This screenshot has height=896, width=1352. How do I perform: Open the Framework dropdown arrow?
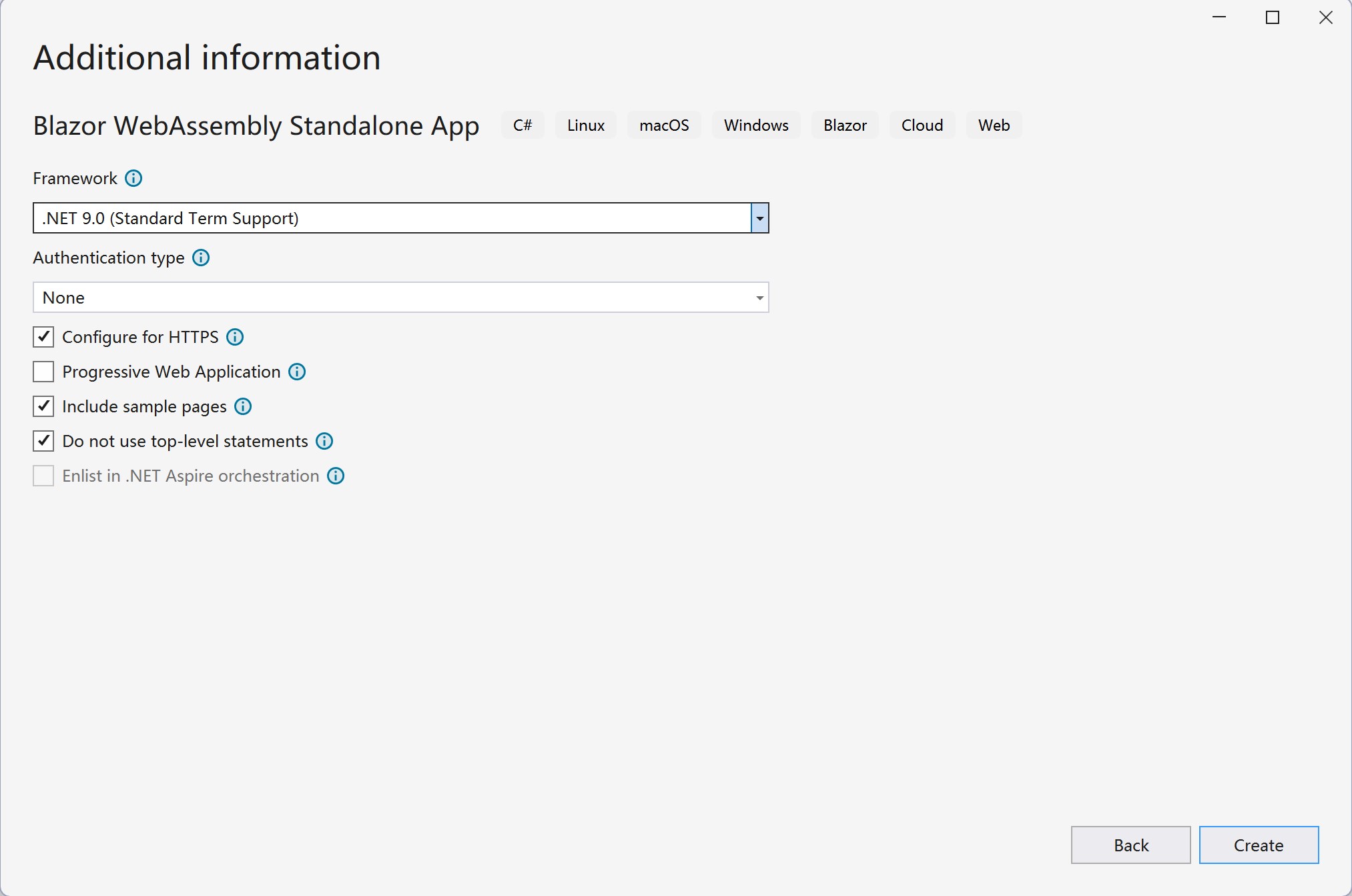[x=759, y=218]
